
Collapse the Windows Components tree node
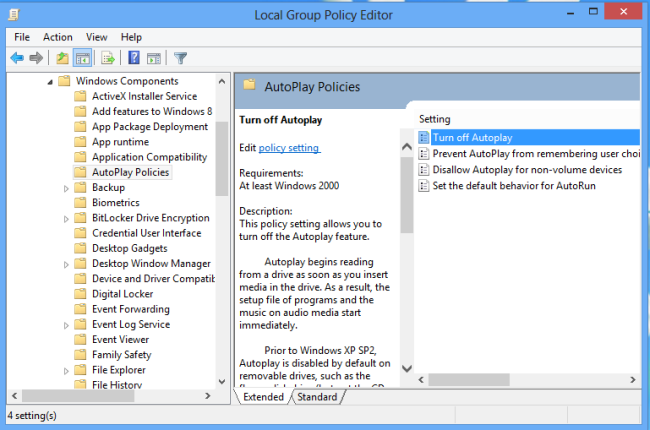(x=50, y=82)
